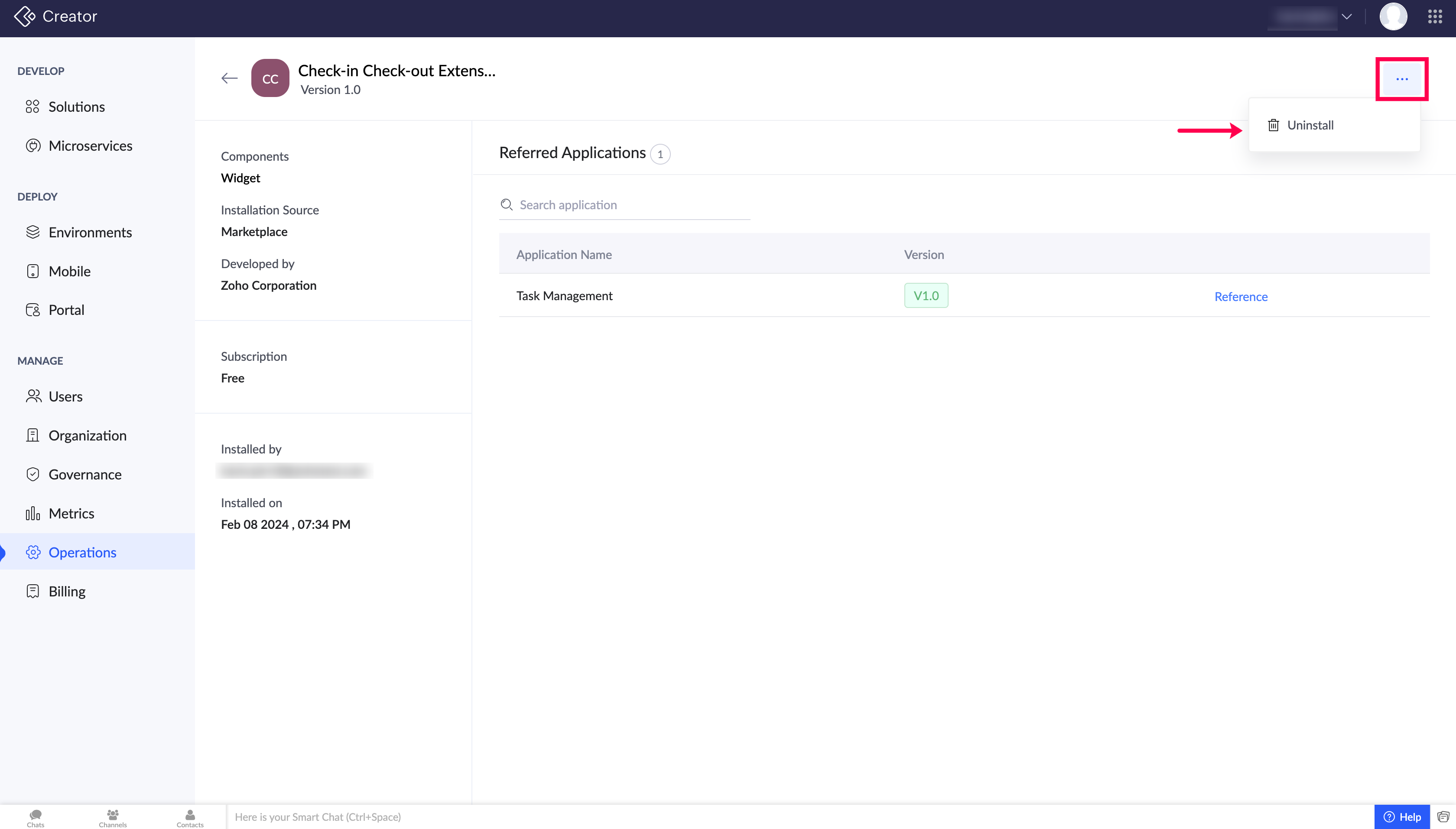Open the apps grid launcher icon

point(1435,16)
